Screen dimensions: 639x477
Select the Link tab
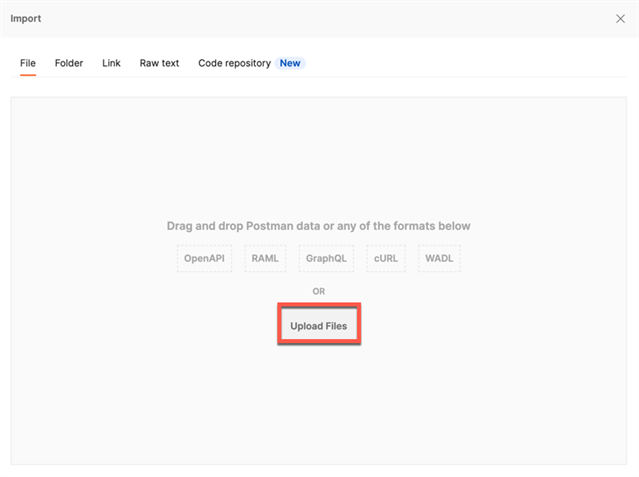[111, 63]
